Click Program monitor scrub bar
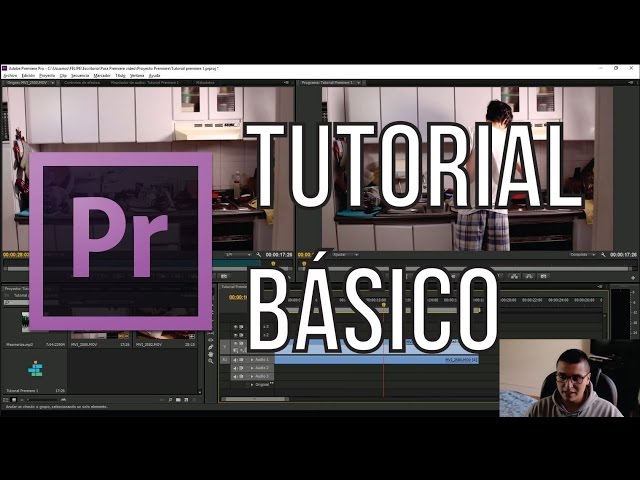The width and height of the screenshot is (640, 480). [468, 269]
